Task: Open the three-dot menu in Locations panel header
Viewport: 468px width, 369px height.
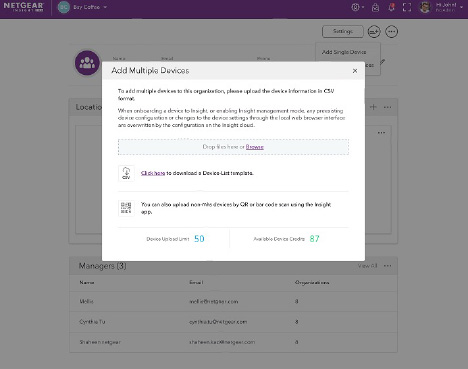Action: (x=387, y=107)
